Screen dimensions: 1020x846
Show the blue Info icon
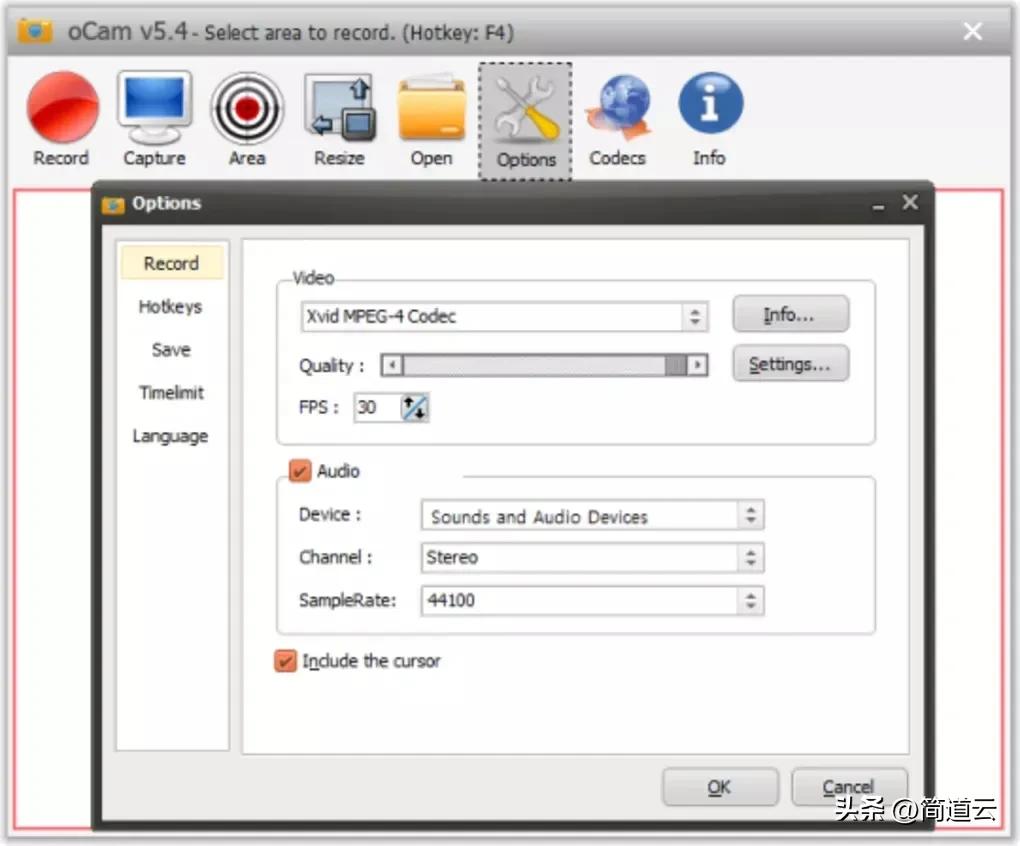(710, 103)
